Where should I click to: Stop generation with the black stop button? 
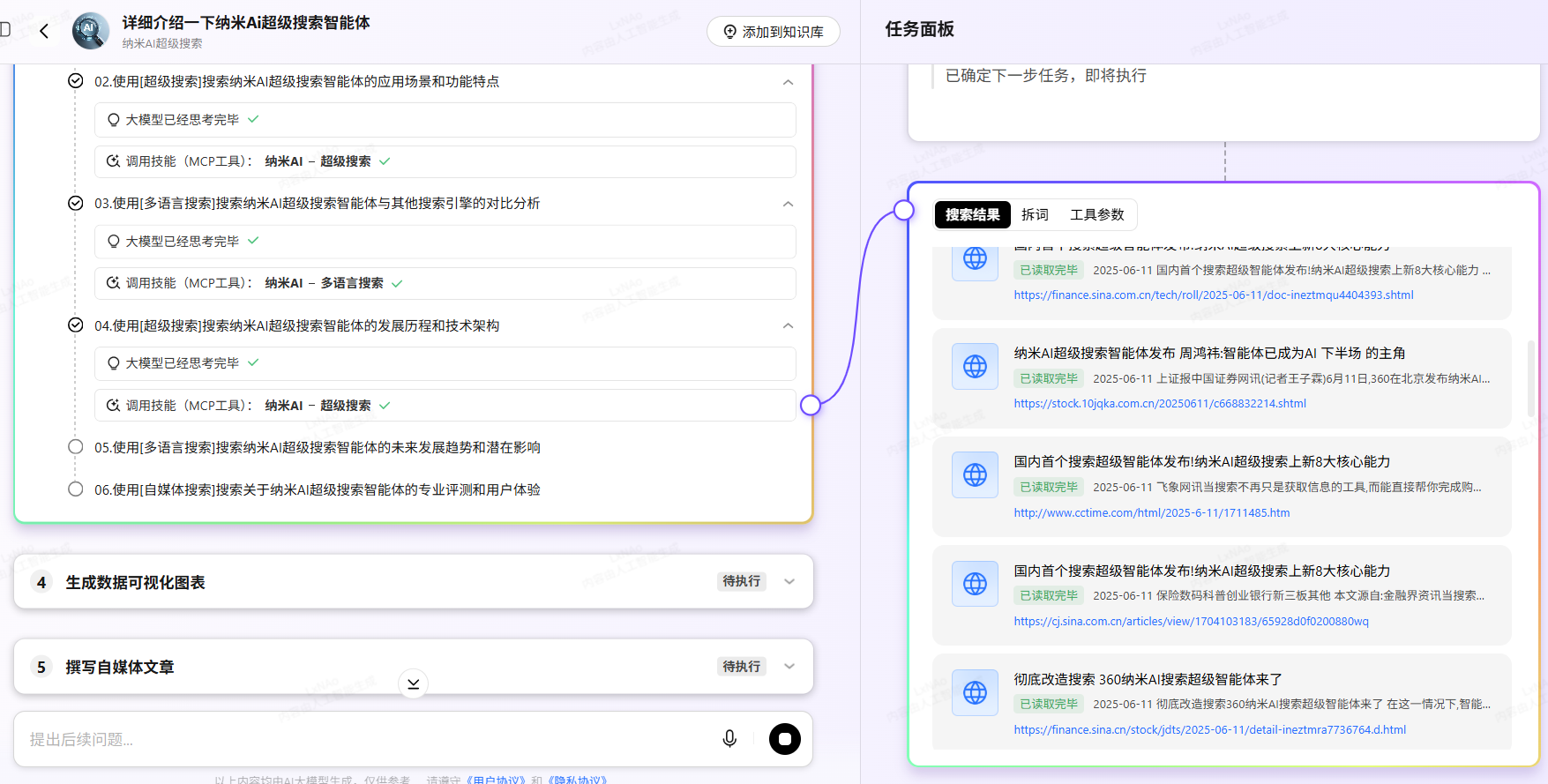tap(785, 739)
